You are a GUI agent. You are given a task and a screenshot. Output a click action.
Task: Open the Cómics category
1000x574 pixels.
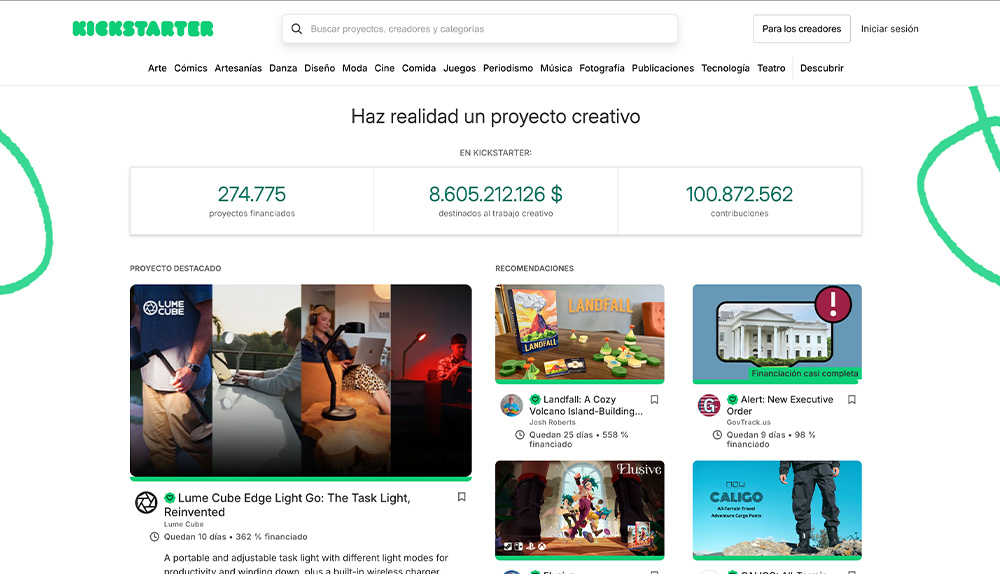coord(191,68)
